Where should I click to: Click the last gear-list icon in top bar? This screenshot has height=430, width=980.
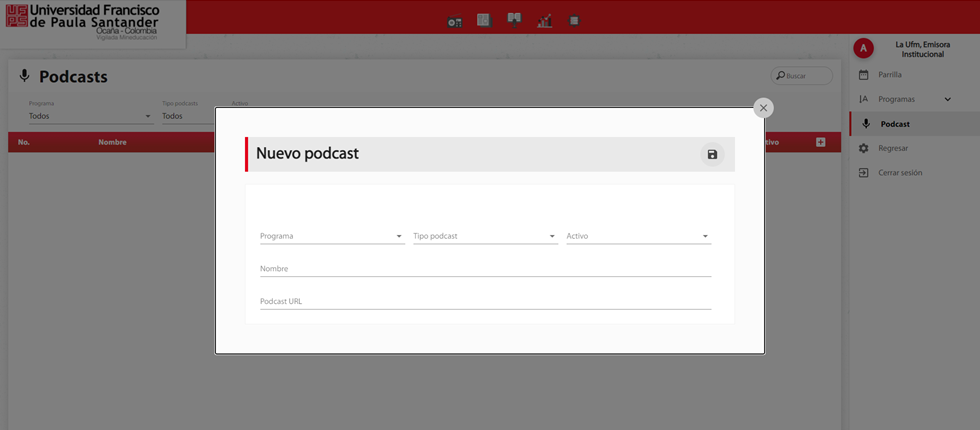574,20
